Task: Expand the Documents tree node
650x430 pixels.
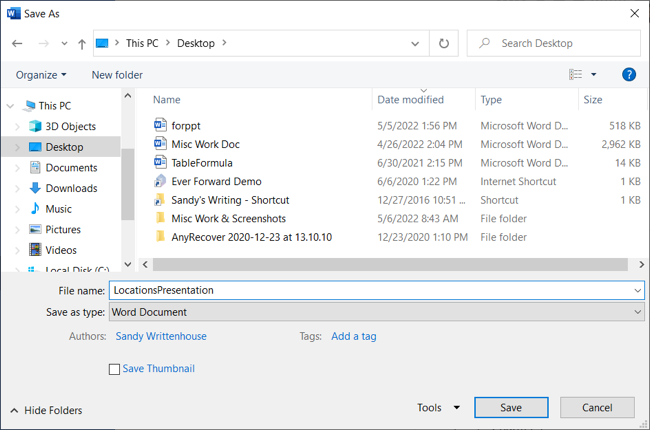Action: point(18,168)
